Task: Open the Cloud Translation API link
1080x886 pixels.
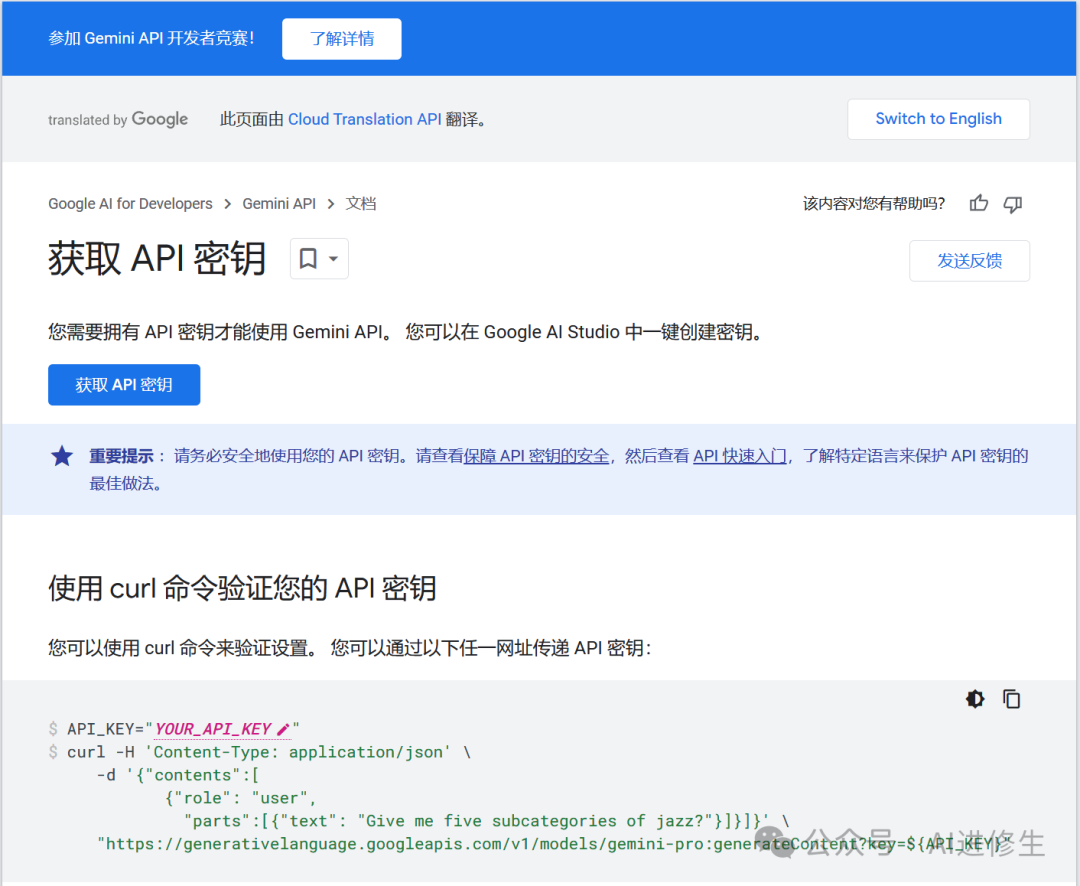Action: tap(364, 119)
